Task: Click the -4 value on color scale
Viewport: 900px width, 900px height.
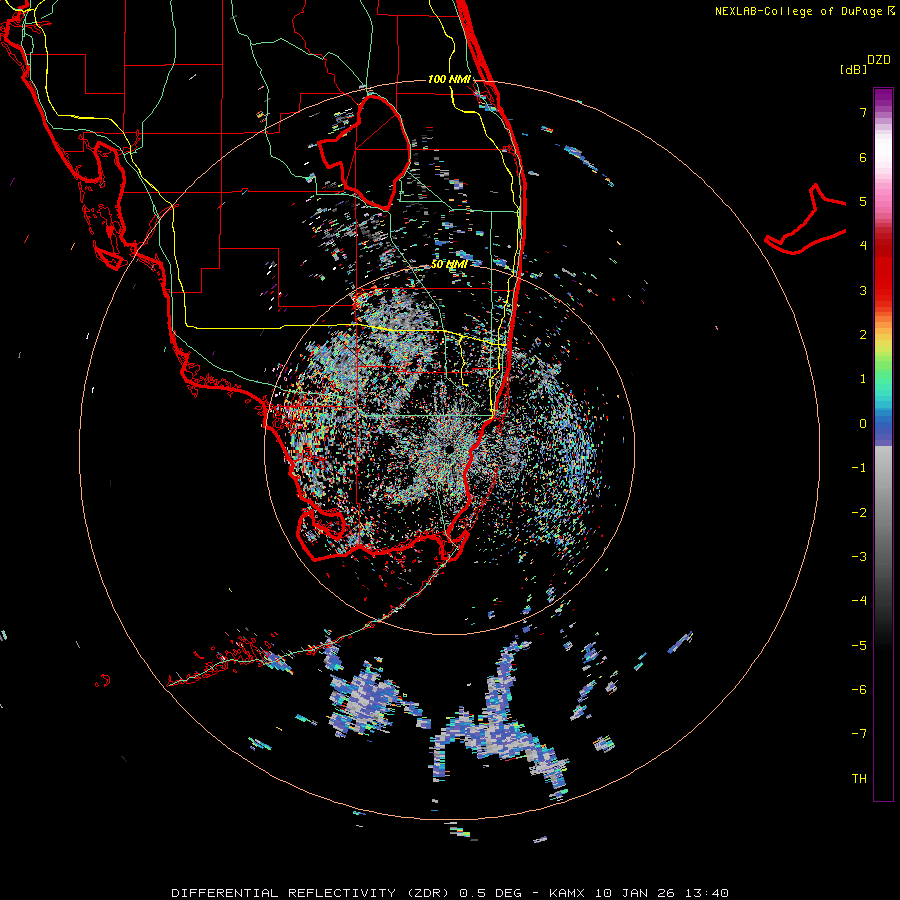Action: click(859, 601)
